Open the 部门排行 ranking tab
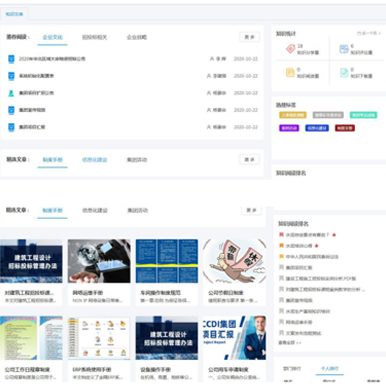 coord(292,369)
